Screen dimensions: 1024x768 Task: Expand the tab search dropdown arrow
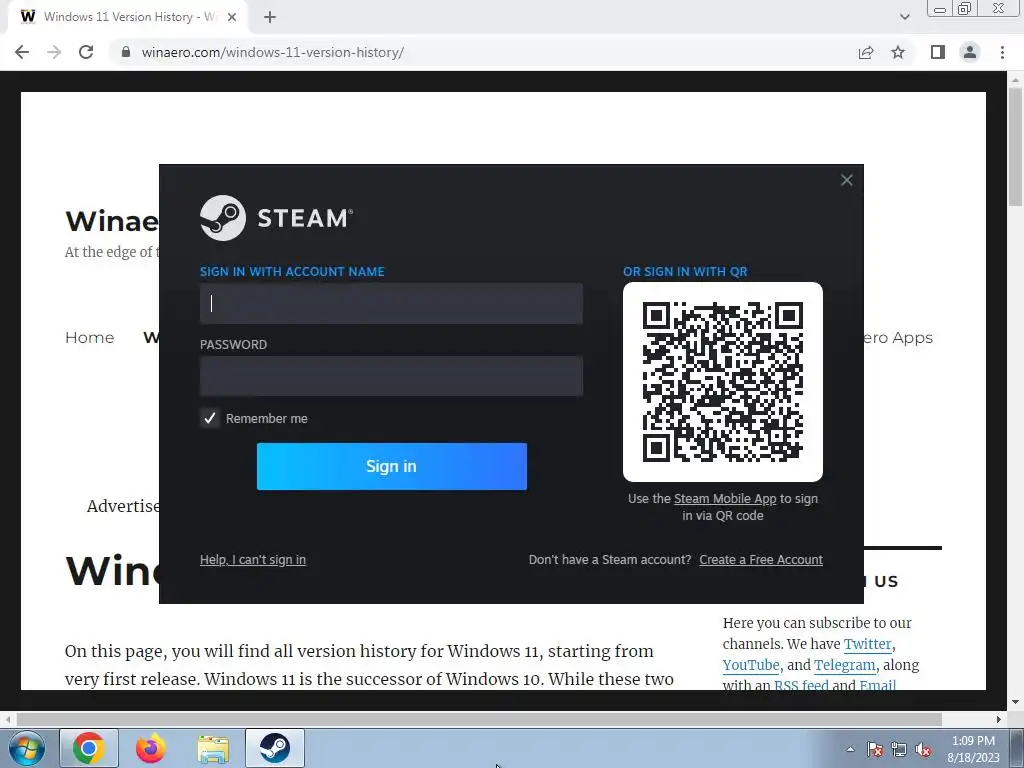[904, 17]
